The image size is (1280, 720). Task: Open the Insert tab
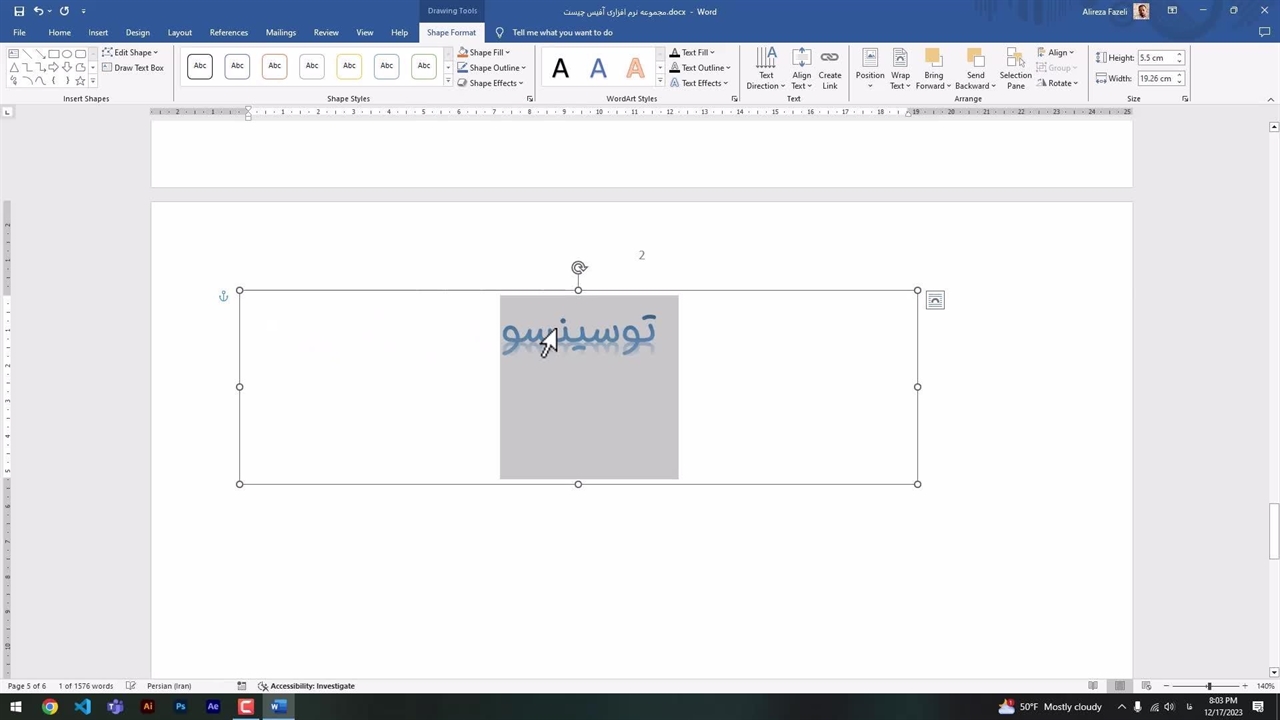[x=98, y=32]
